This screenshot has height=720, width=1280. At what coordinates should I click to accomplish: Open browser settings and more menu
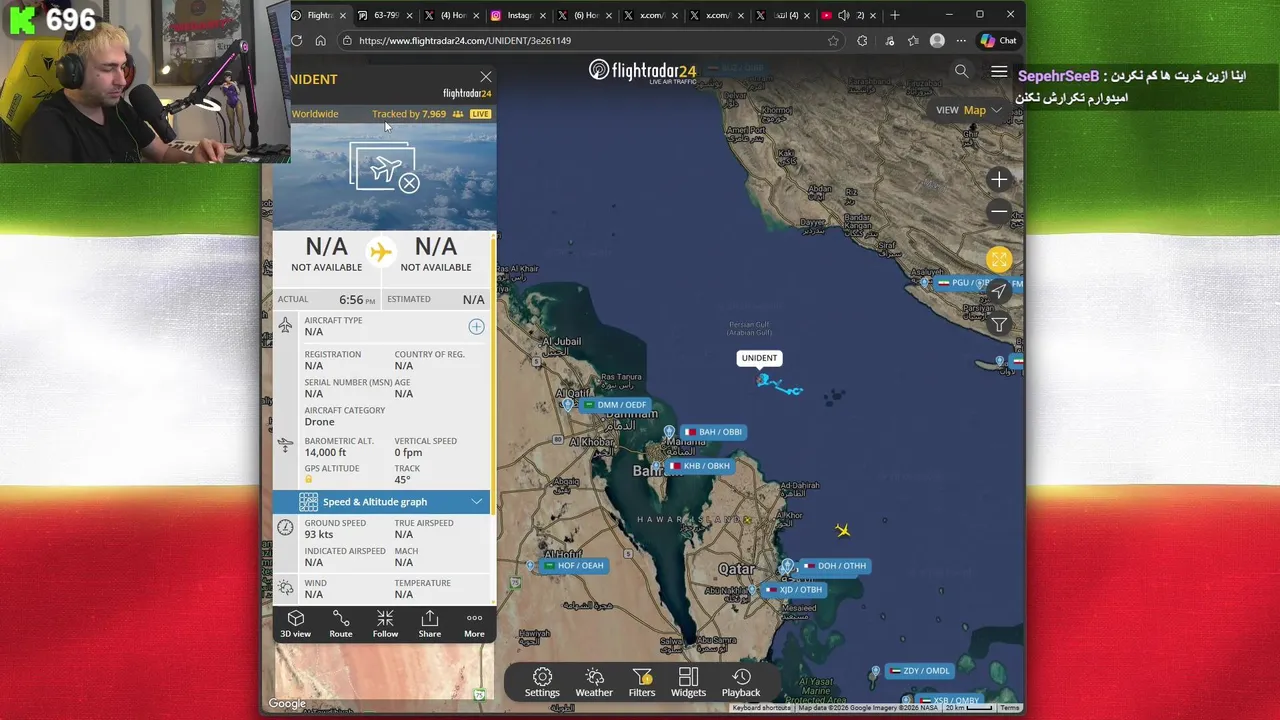(x=961, y=41)
